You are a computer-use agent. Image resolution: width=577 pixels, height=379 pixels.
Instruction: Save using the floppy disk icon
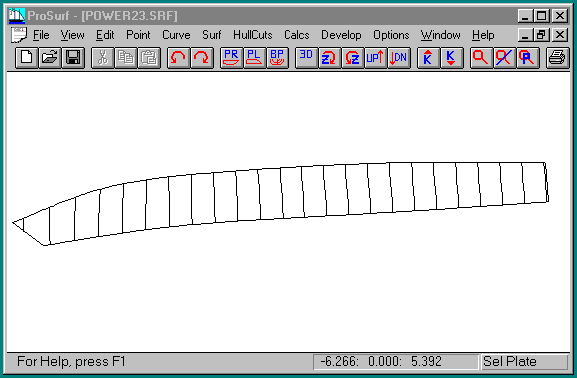(x=73, y=58)
